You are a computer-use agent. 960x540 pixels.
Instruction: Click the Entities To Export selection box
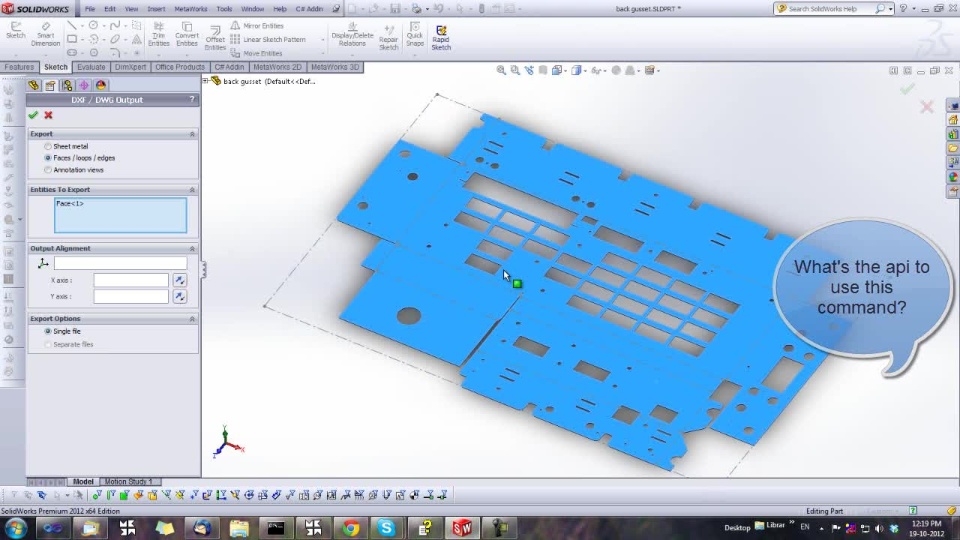pos(121,215)
